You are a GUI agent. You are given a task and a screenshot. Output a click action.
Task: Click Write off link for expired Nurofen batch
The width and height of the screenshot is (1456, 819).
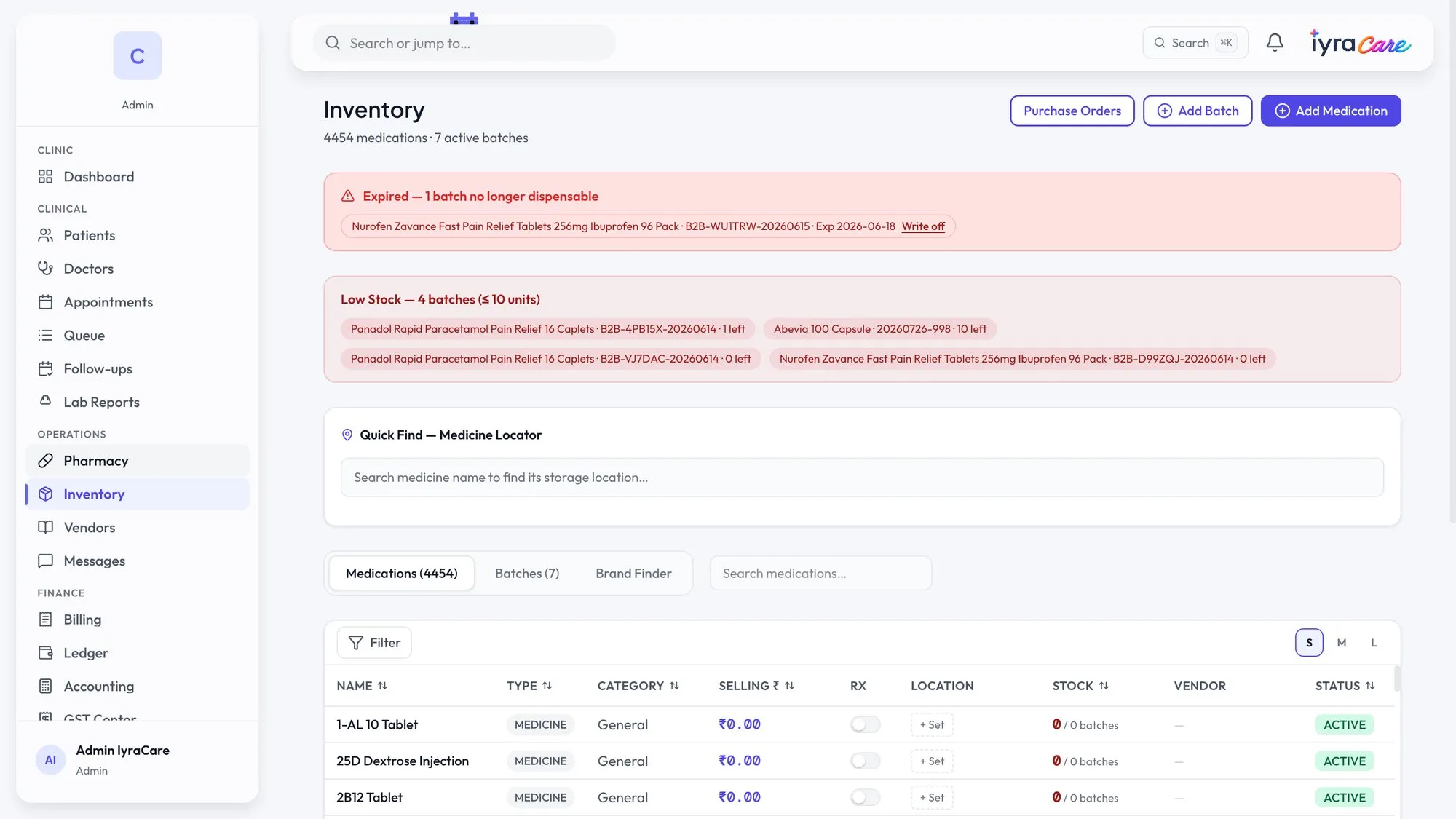(923, 226)
